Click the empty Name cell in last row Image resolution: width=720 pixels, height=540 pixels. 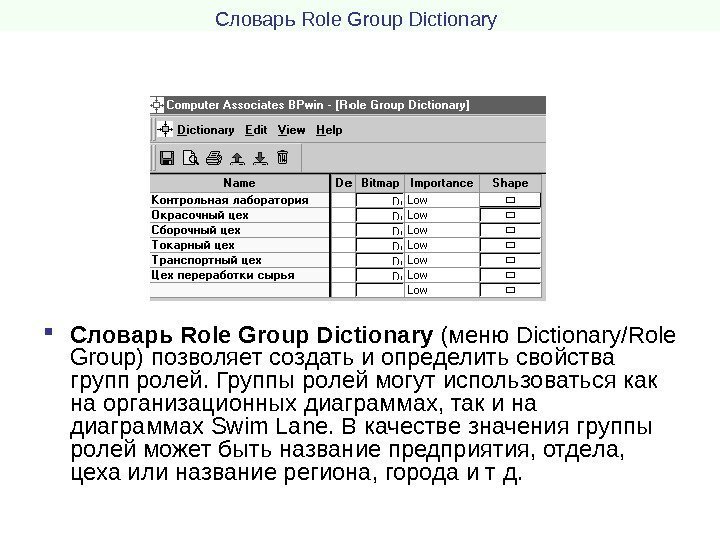tap(239, 290)
